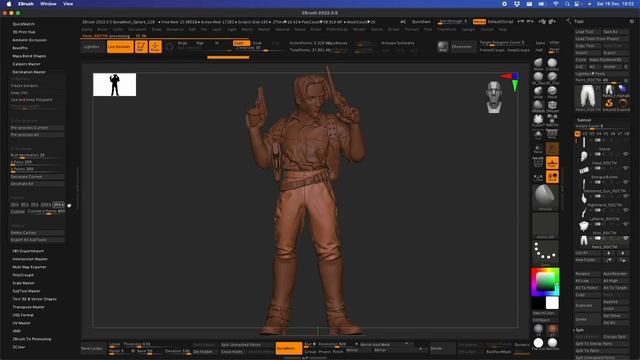Select the Head_RDCTM subtool thumbnail

point(584,156)
